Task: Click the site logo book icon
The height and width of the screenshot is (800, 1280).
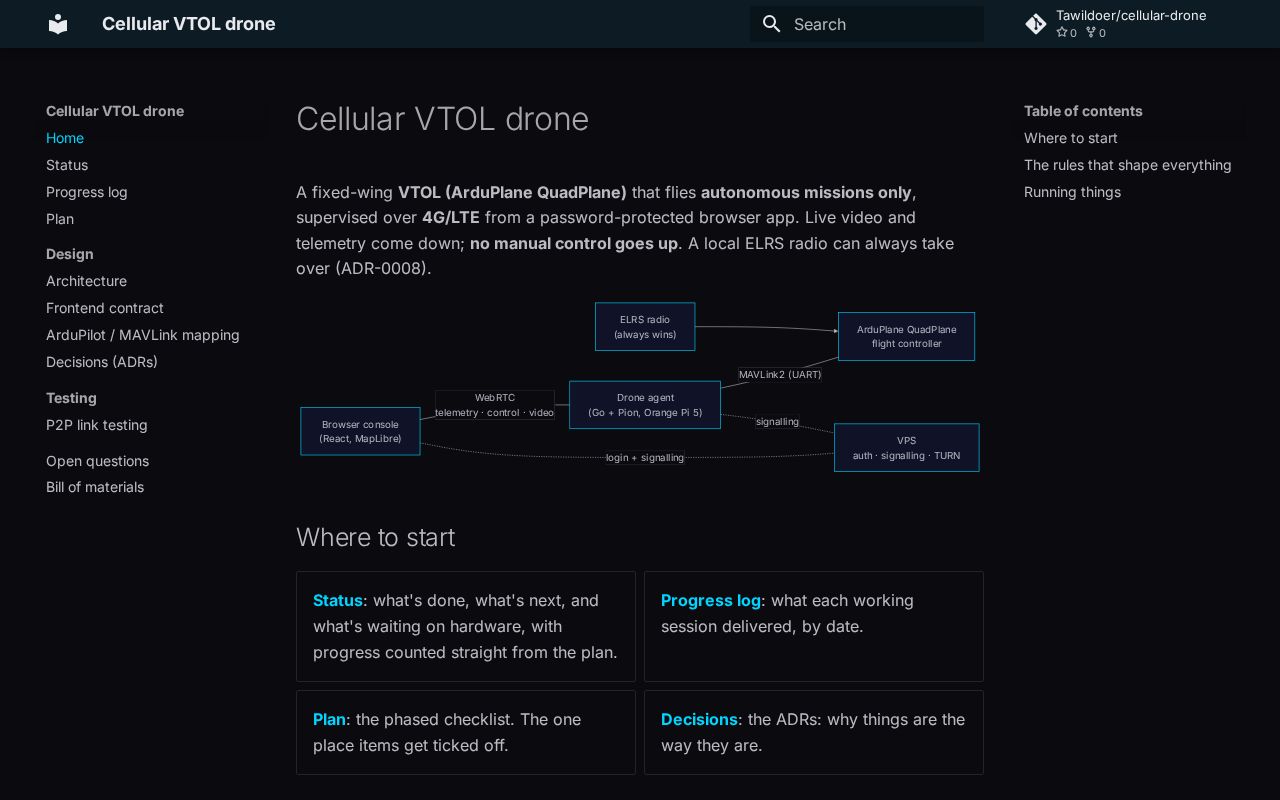Action: click(x=58, y=24)
